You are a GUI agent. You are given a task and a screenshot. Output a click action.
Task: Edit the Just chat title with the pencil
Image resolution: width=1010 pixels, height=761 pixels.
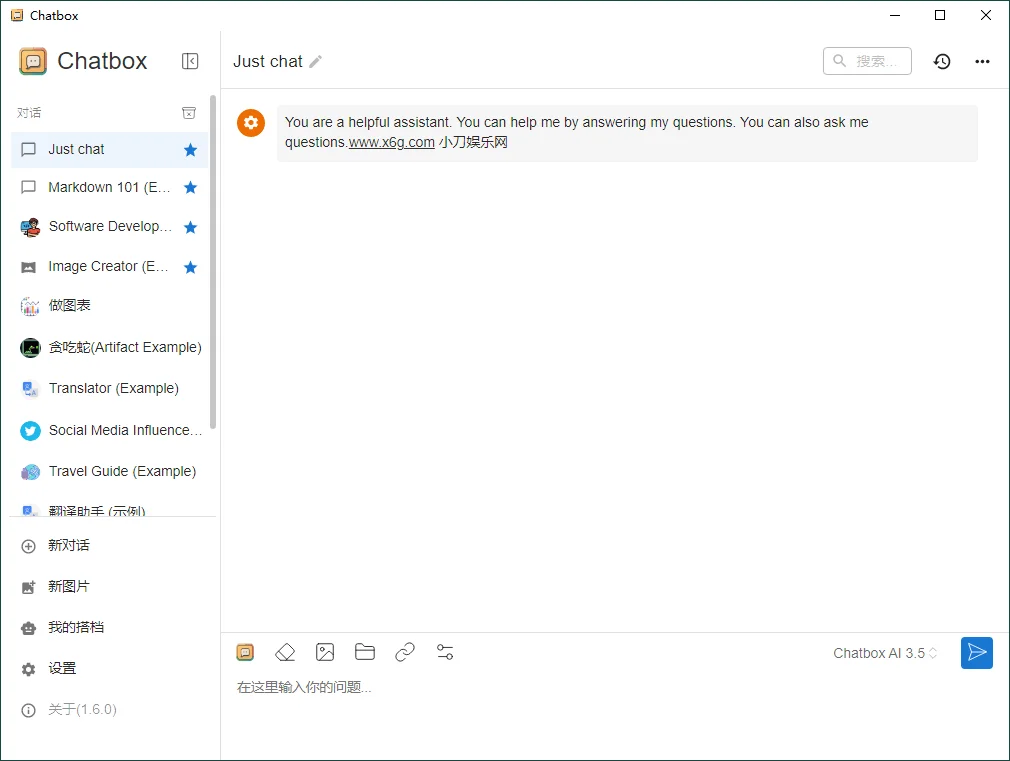click(316, 62)
